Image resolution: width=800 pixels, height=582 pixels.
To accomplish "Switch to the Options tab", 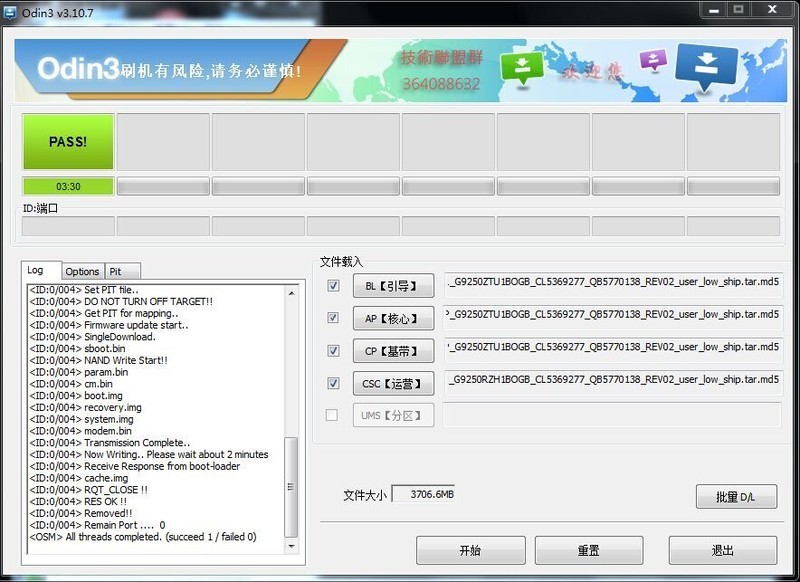I will 82,271.
